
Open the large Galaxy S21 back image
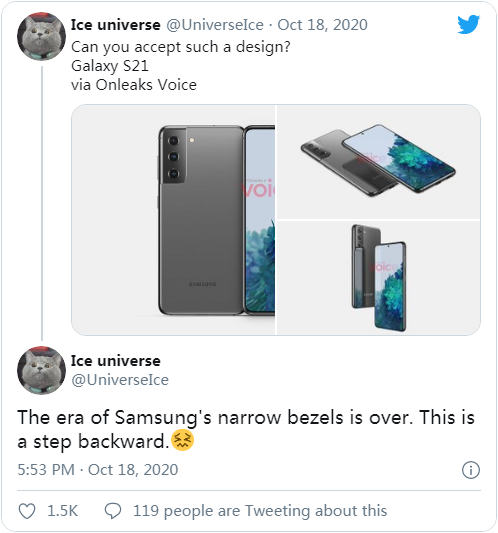click(x=173, y=220)
